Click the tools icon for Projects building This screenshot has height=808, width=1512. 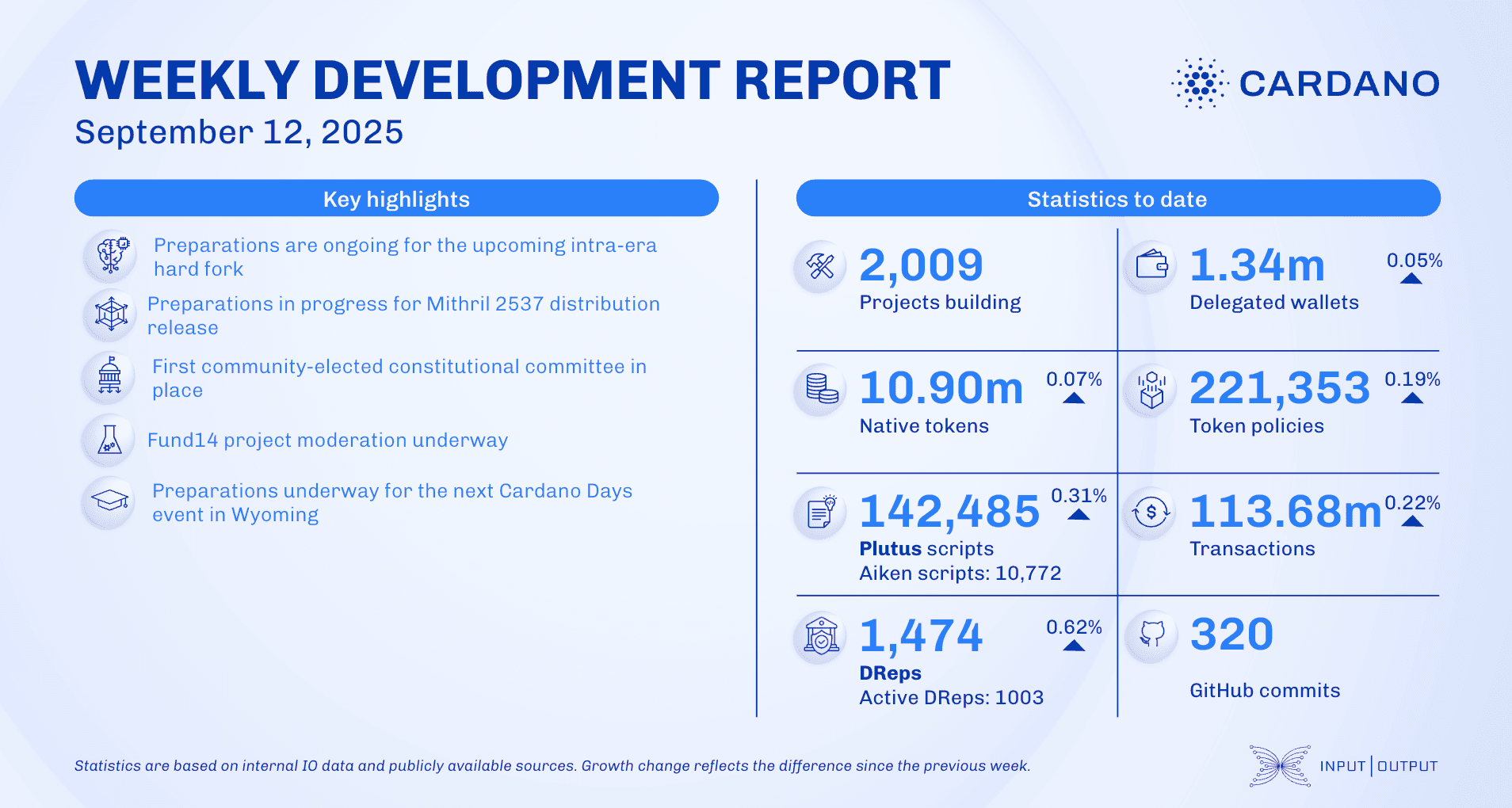[821, 266]
